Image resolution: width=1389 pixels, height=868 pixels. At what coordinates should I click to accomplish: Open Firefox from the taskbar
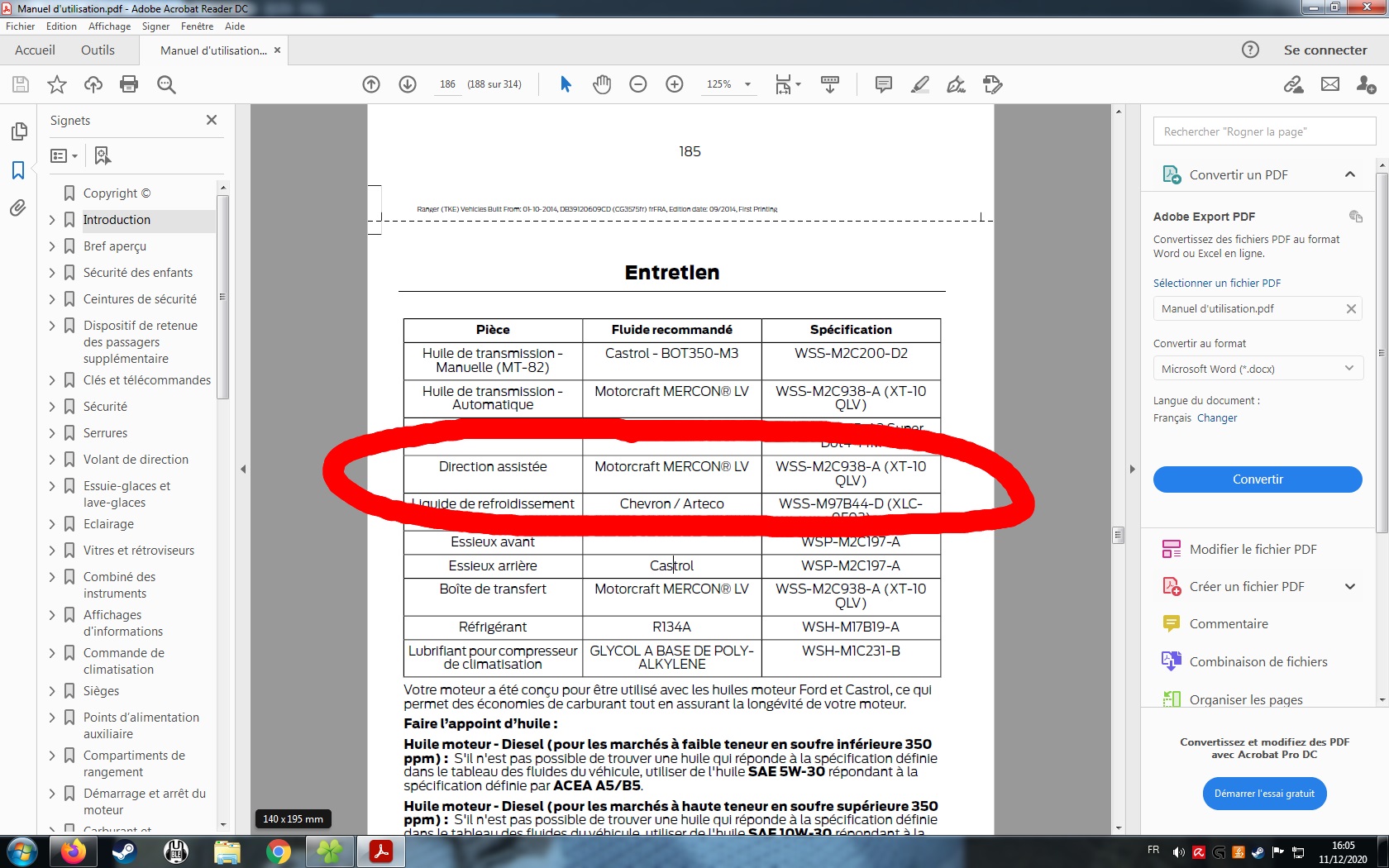coord(73,851)
